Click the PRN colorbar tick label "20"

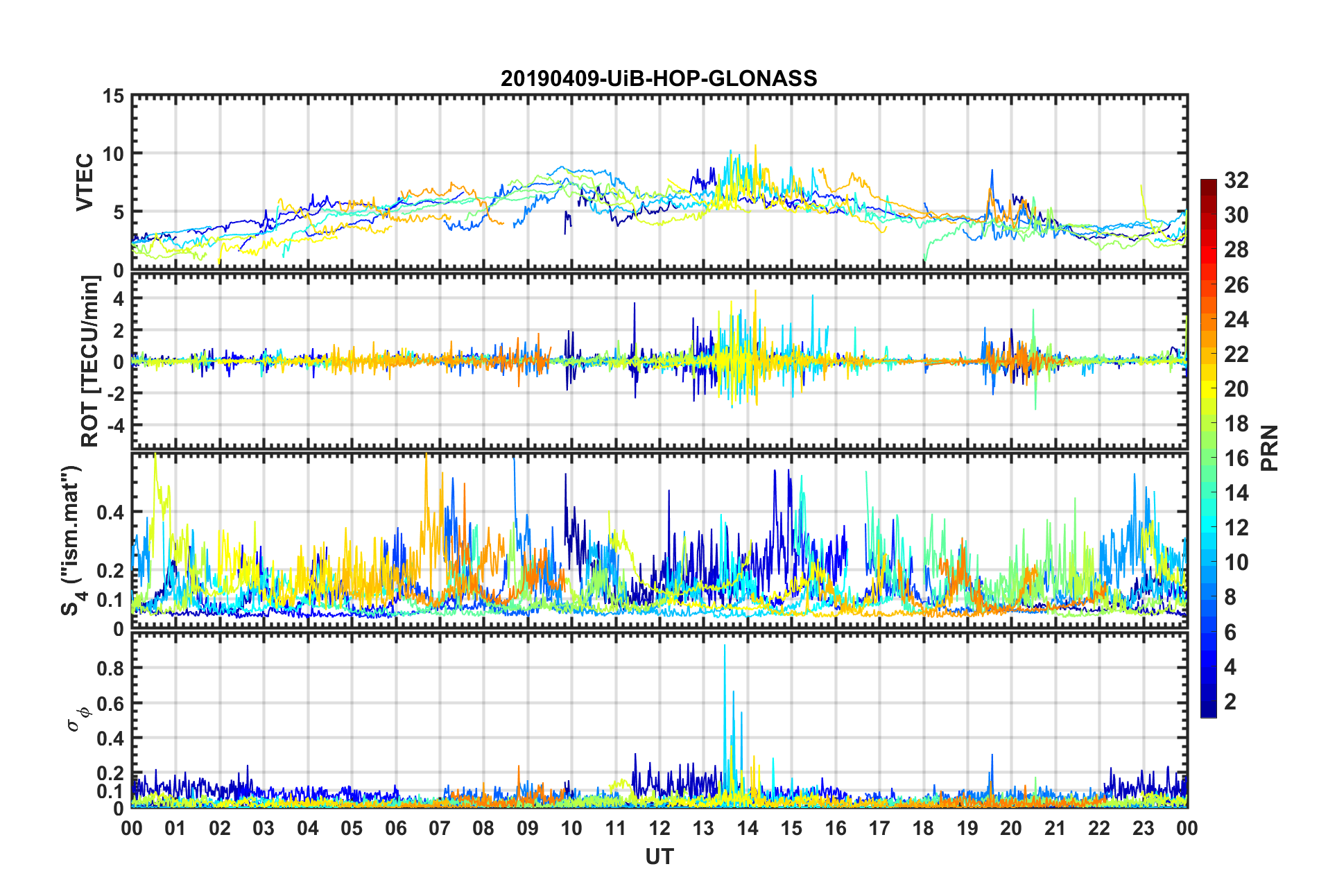click(x=1236, y=388)
